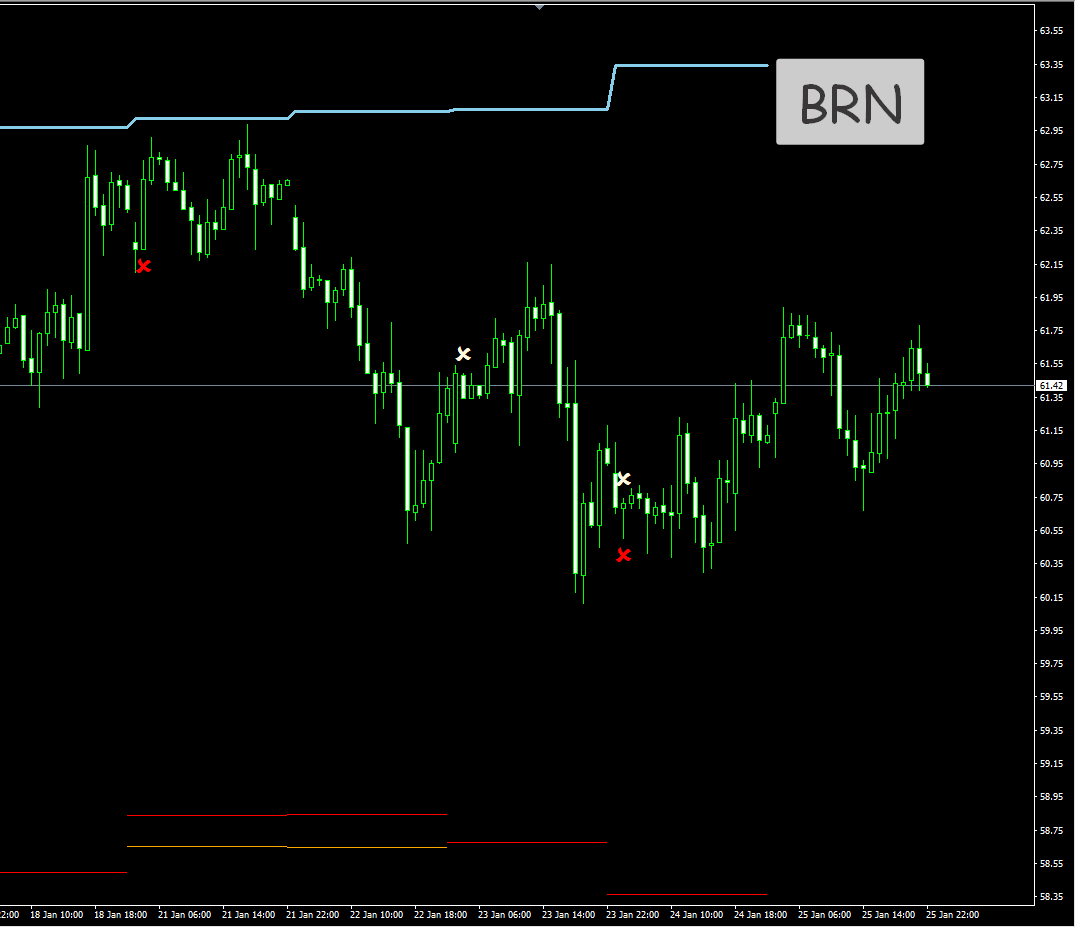Screen dimensions: 1075x928
Task: Click price scale value 62.35
Action: click(1051, 230)
